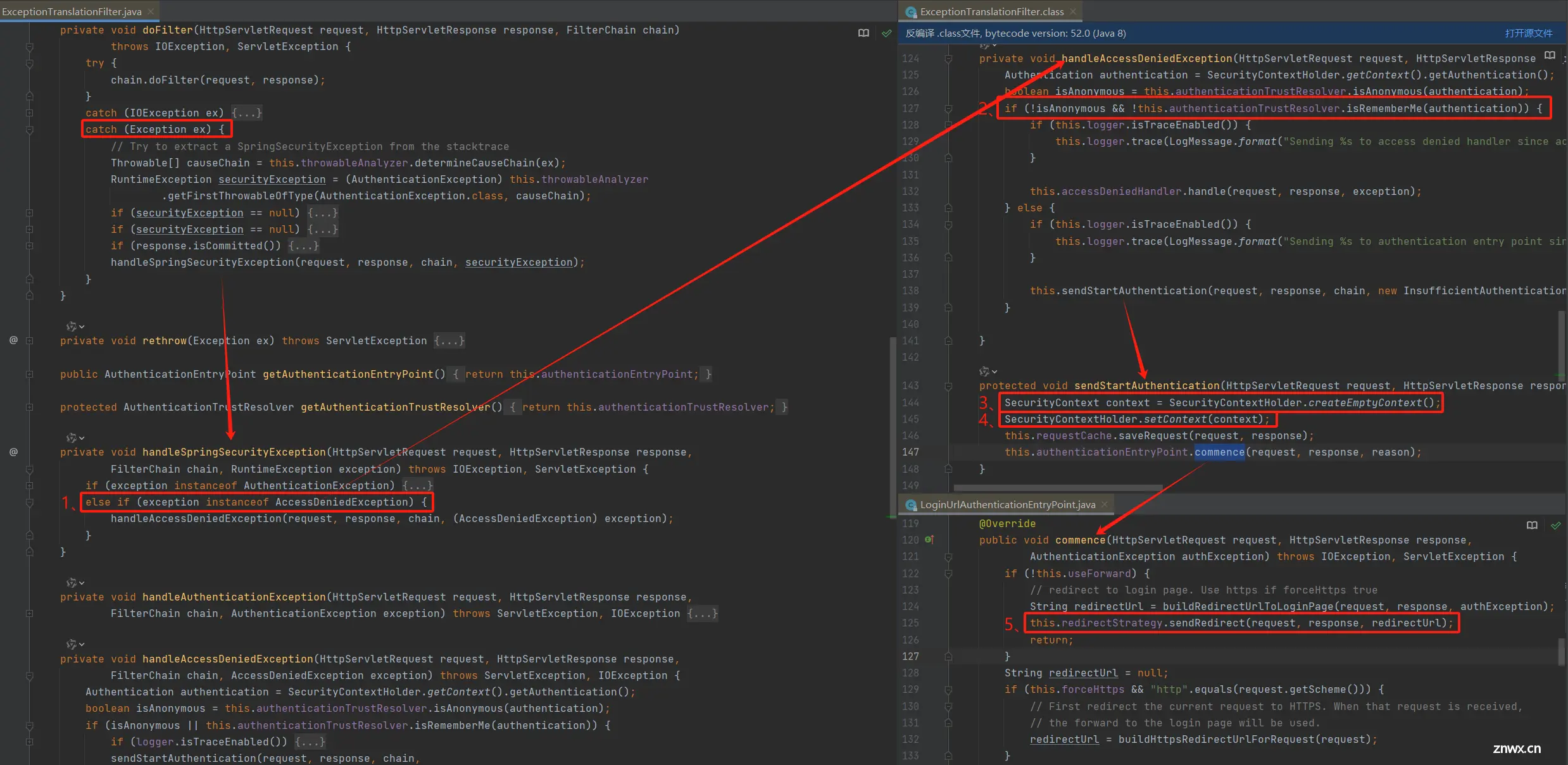Expand folded getAuthenticationEntryPoint method via gutter

[30, 375]
